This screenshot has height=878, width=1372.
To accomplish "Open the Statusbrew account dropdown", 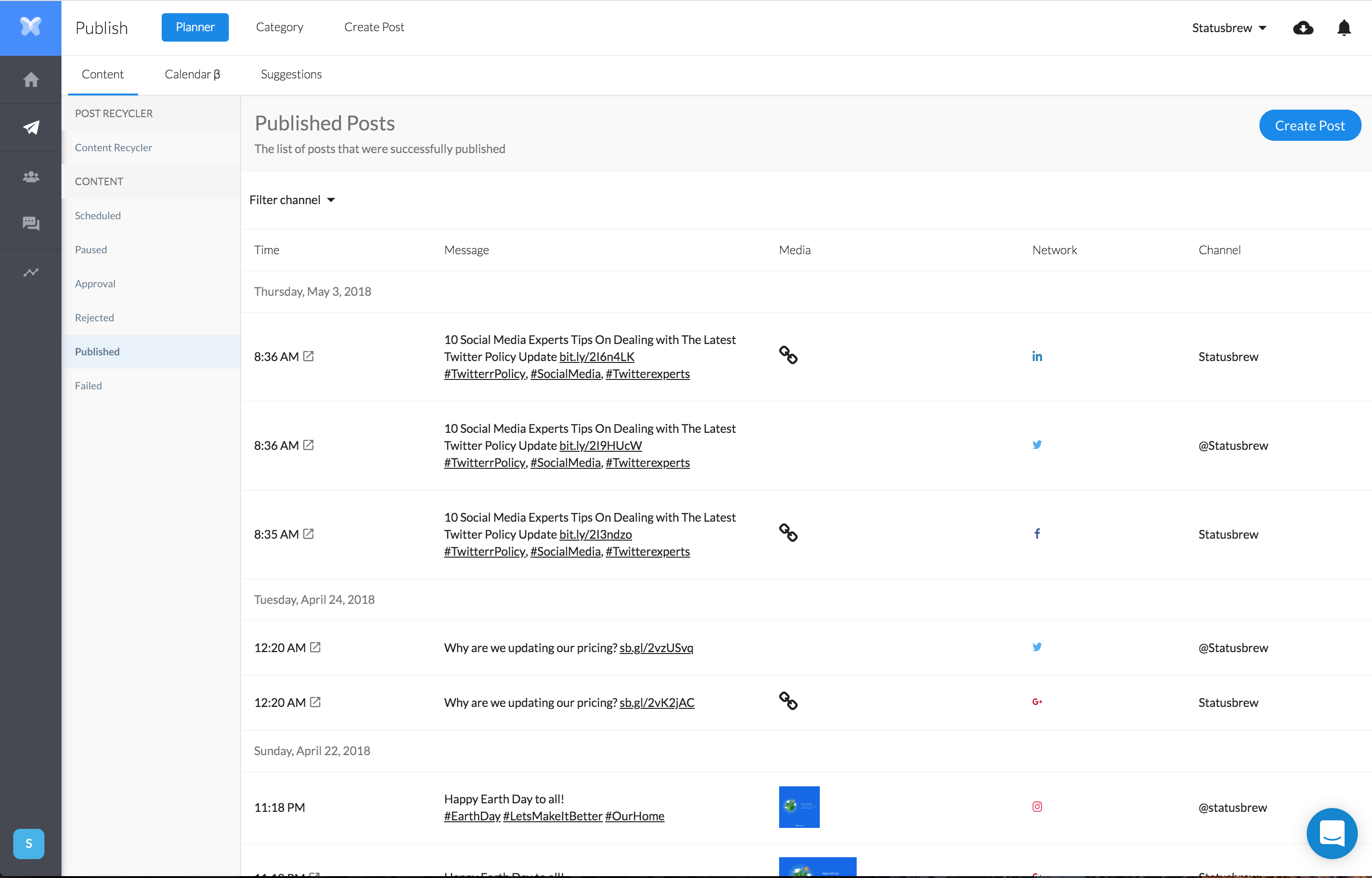I will click(x=1229, y=28).
